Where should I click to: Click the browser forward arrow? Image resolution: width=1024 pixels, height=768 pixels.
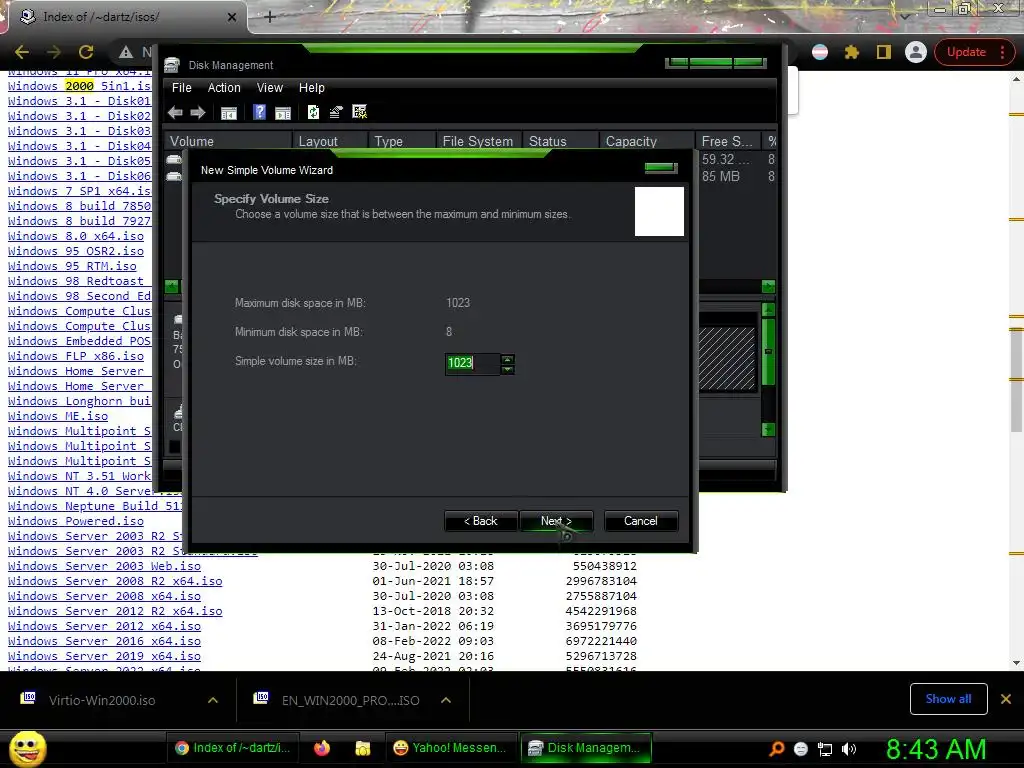click(54, 52)
